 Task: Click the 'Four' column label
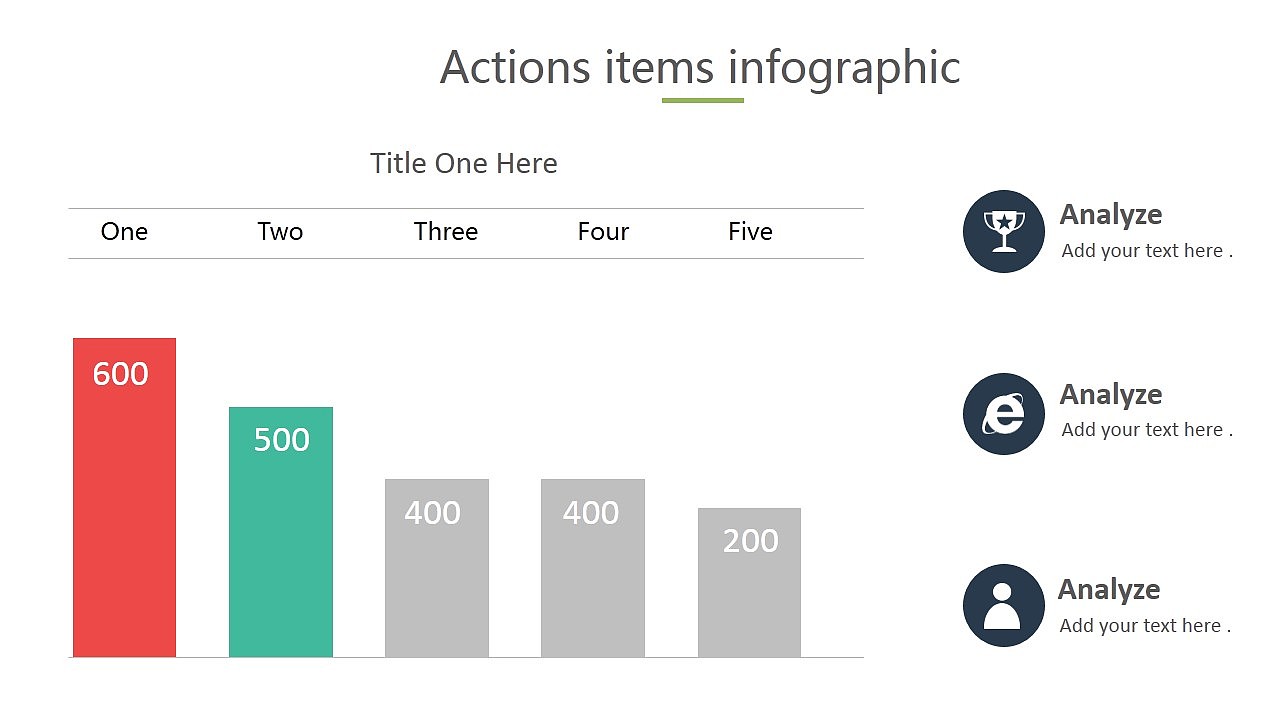pos(603,232)
